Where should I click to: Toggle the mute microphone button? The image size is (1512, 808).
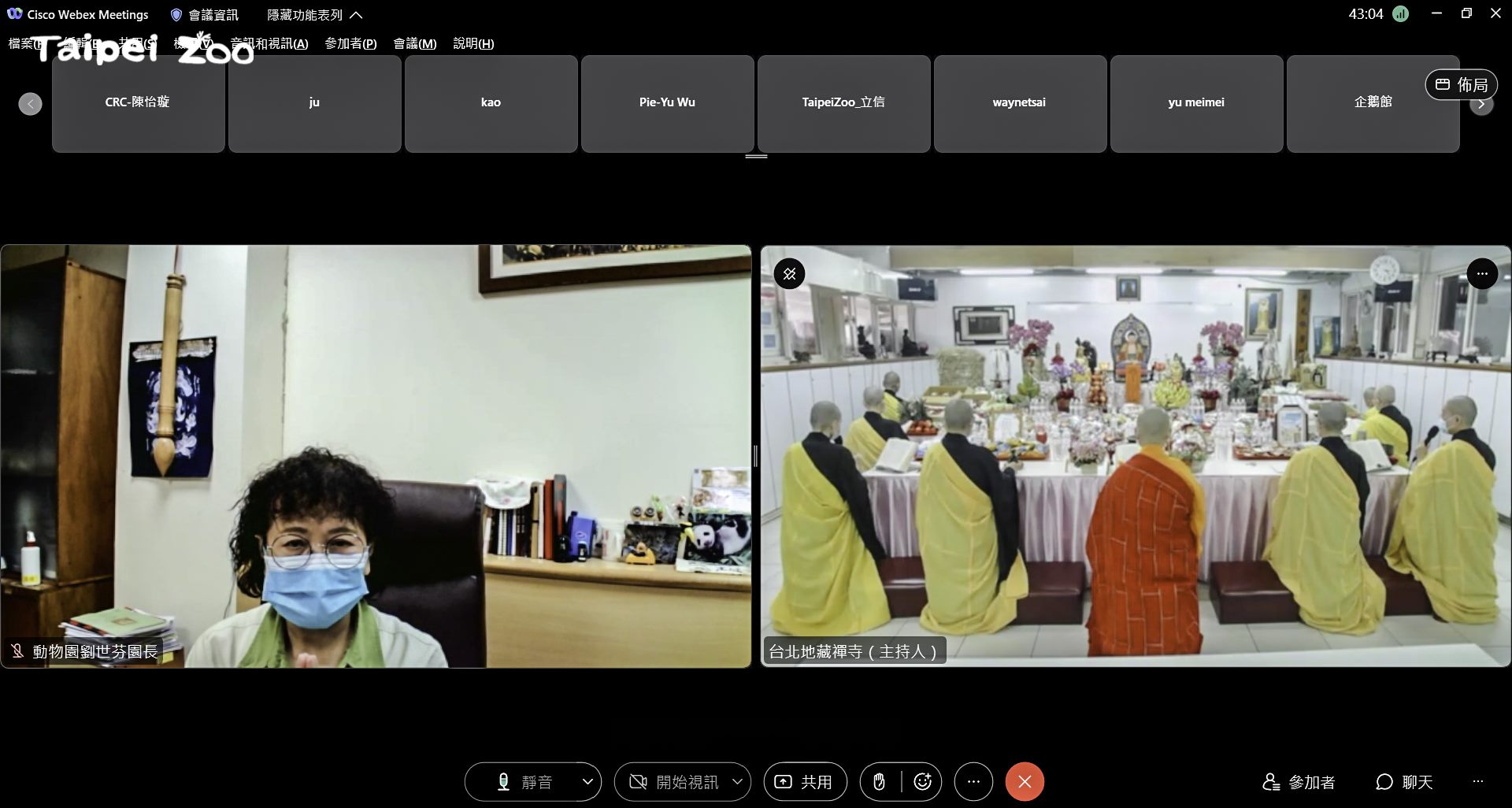click(523, 782)
